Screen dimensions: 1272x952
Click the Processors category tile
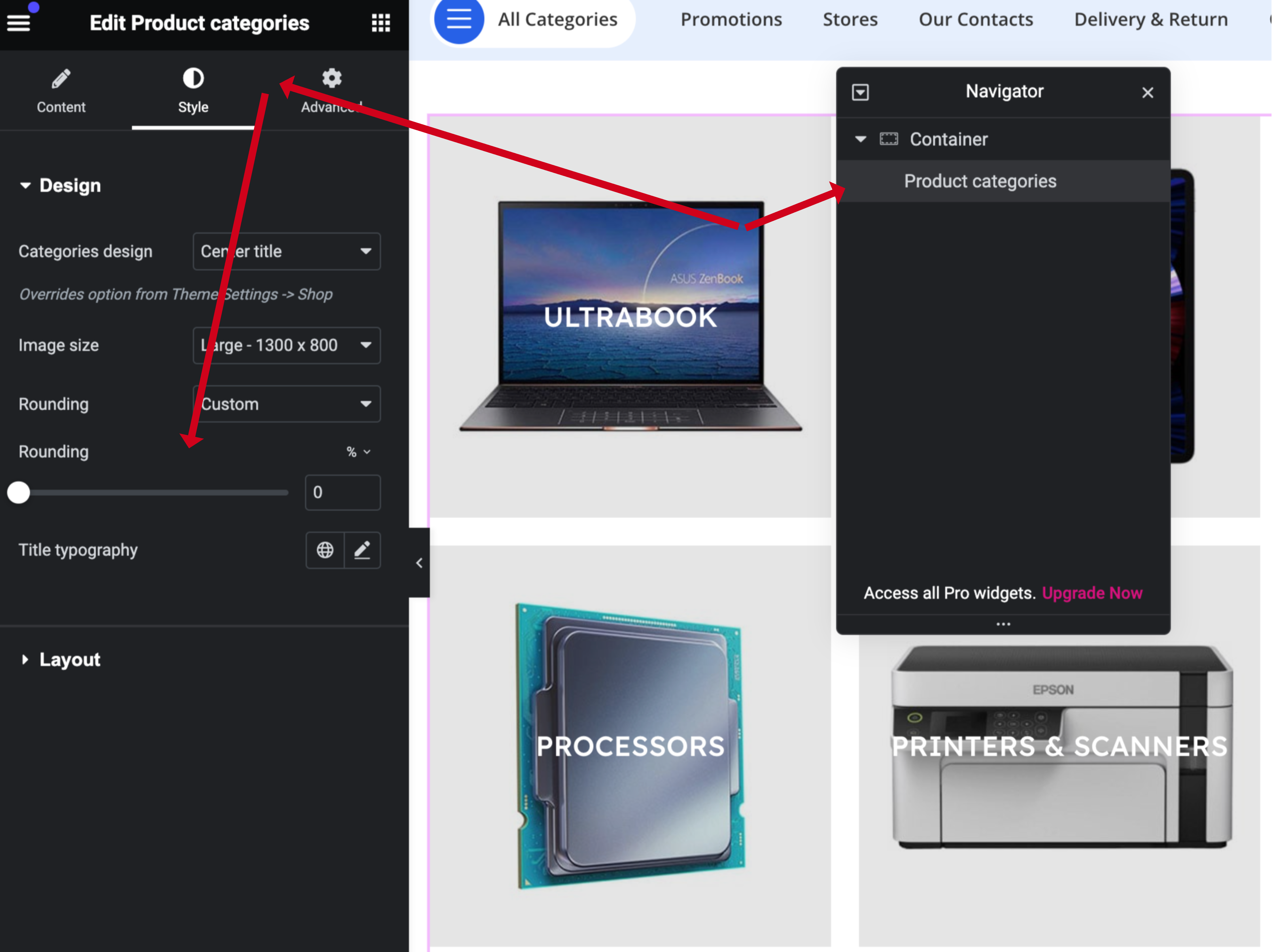630,746
